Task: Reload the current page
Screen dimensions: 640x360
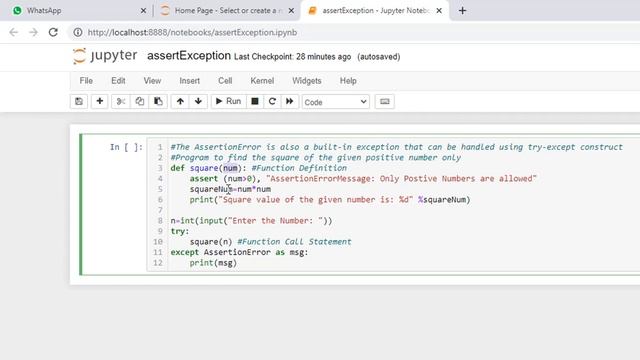Action: pyautogui.click(x=53, y=32)
